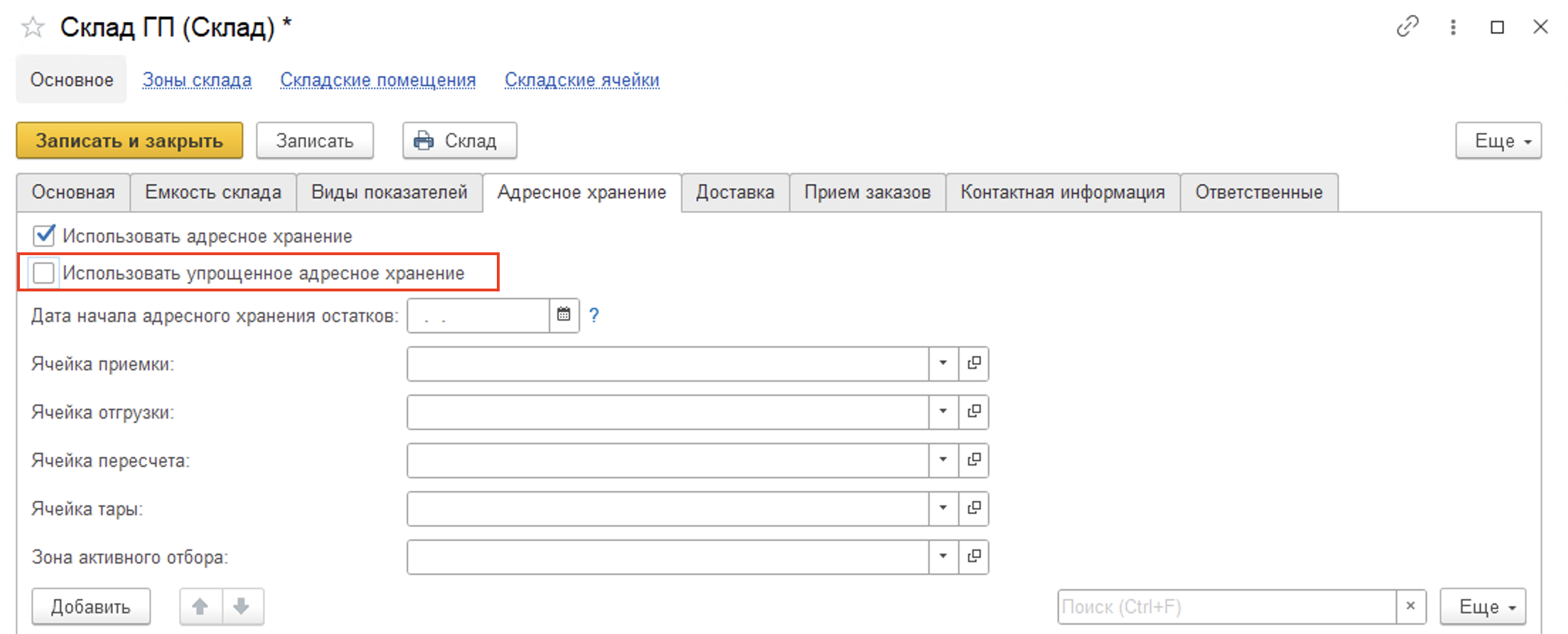The image size is (1568, 634).
Task: Open the top Еще menu
Action: (x=1498, y=141)
